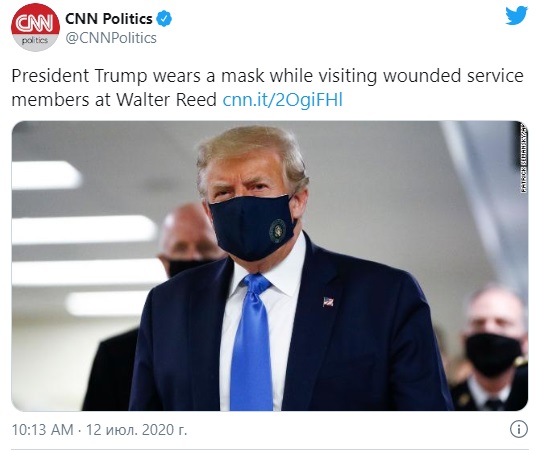Image resolution: width=542 pixels, height=451 pixels.
Task: Click the CNN Politics account name
Action: (109, 19)
